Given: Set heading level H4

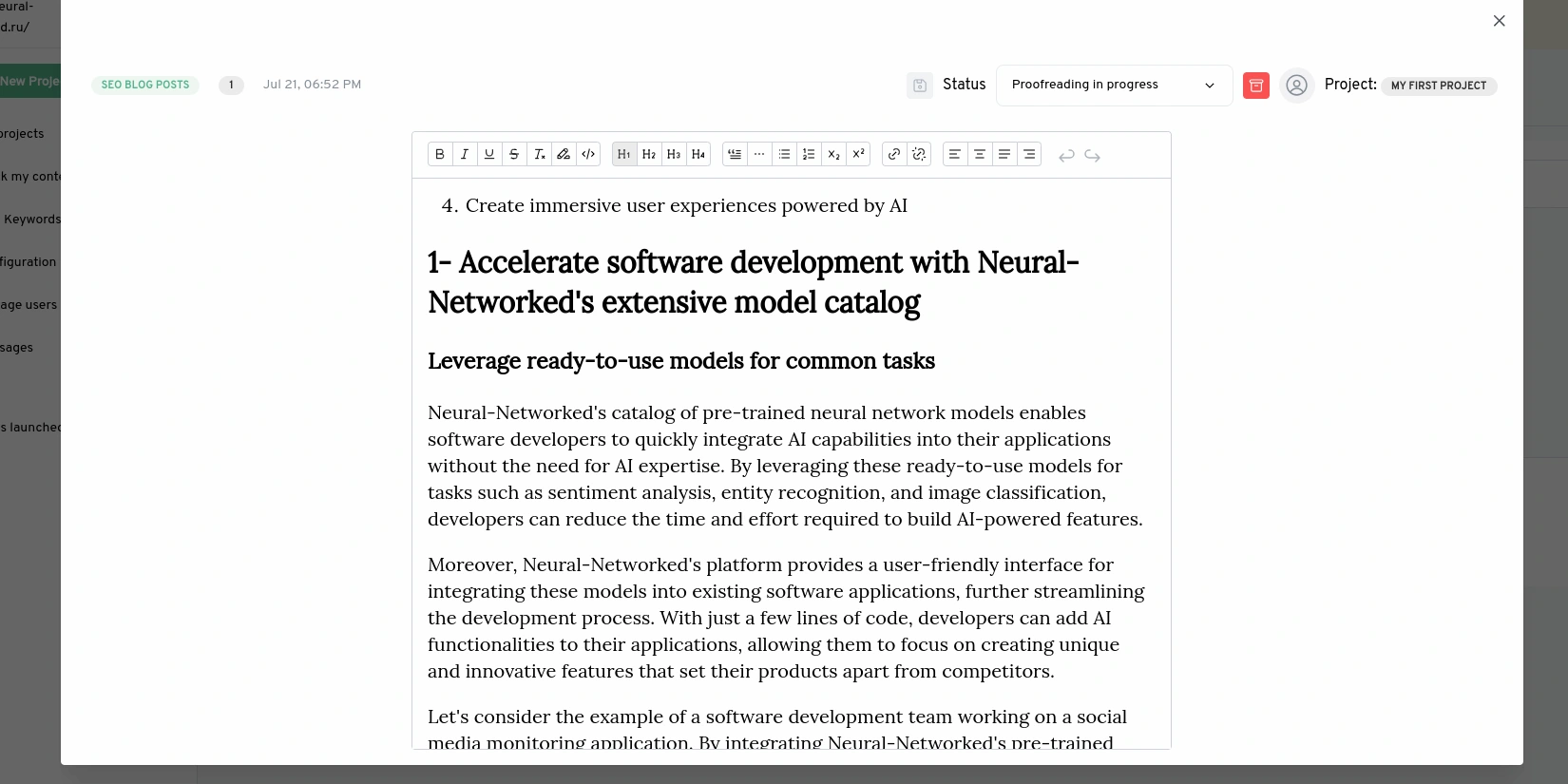Looking at the screenshot, I should (x=698, y=154).
